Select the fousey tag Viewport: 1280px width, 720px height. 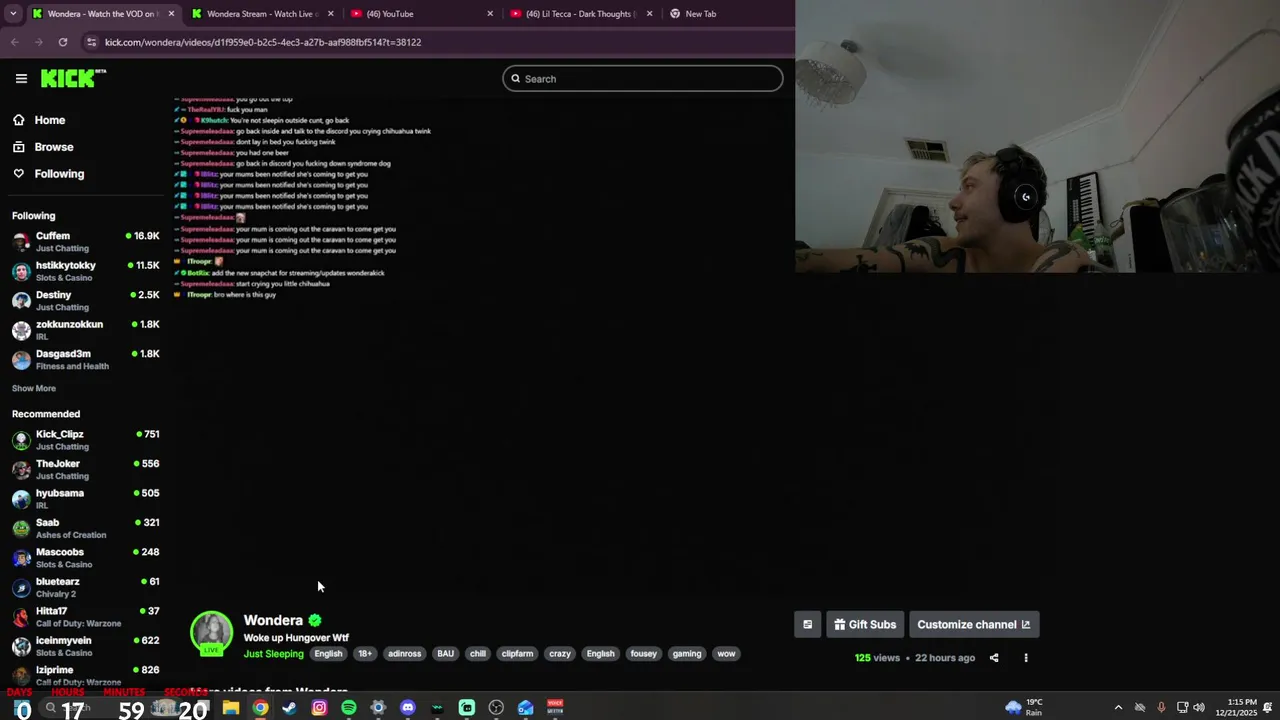[x=644, y=654]
